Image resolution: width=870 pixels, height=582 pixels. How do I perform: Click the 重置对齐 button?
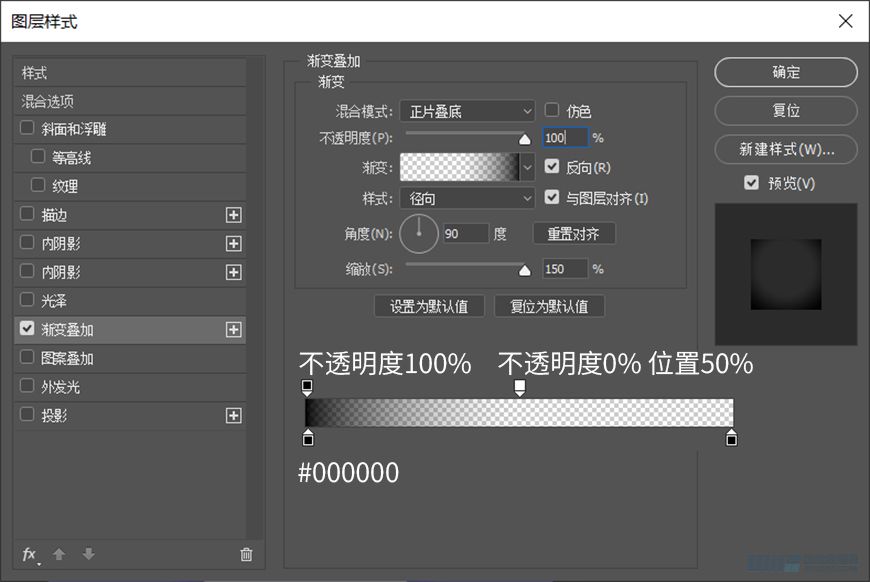pyautogui.click(x=573, y=233)
